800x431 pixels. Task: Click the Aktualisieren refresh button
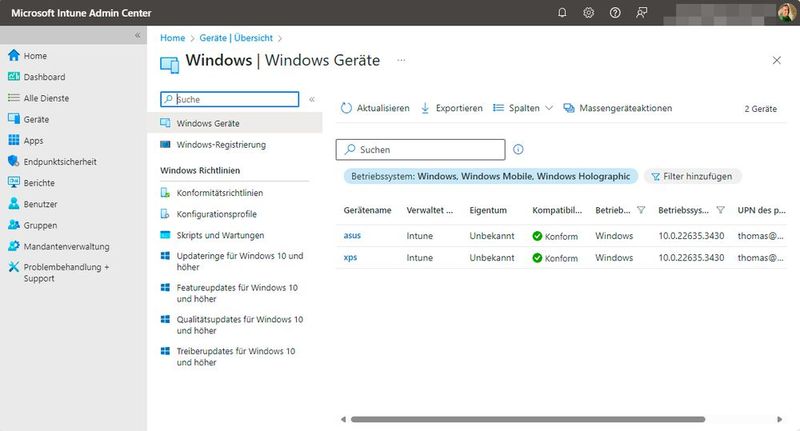[x=375, y=108]
